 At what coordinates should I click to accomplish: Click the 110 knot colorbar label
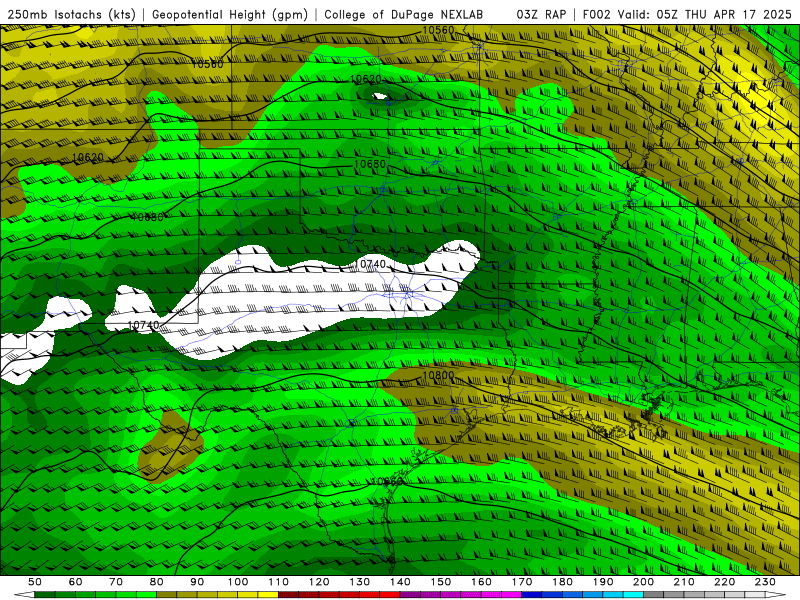click(x=279, y=582)
